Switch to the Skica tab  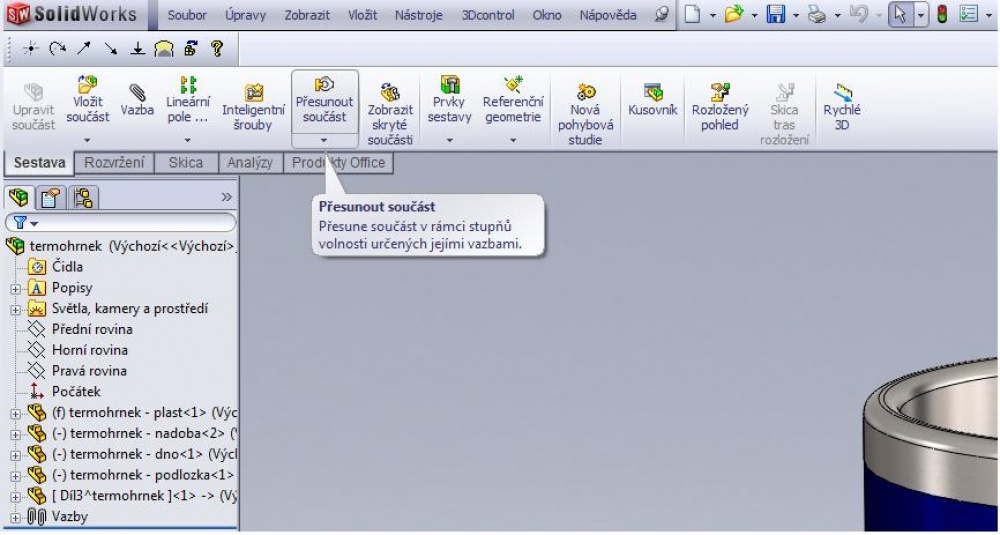(186, 163)
